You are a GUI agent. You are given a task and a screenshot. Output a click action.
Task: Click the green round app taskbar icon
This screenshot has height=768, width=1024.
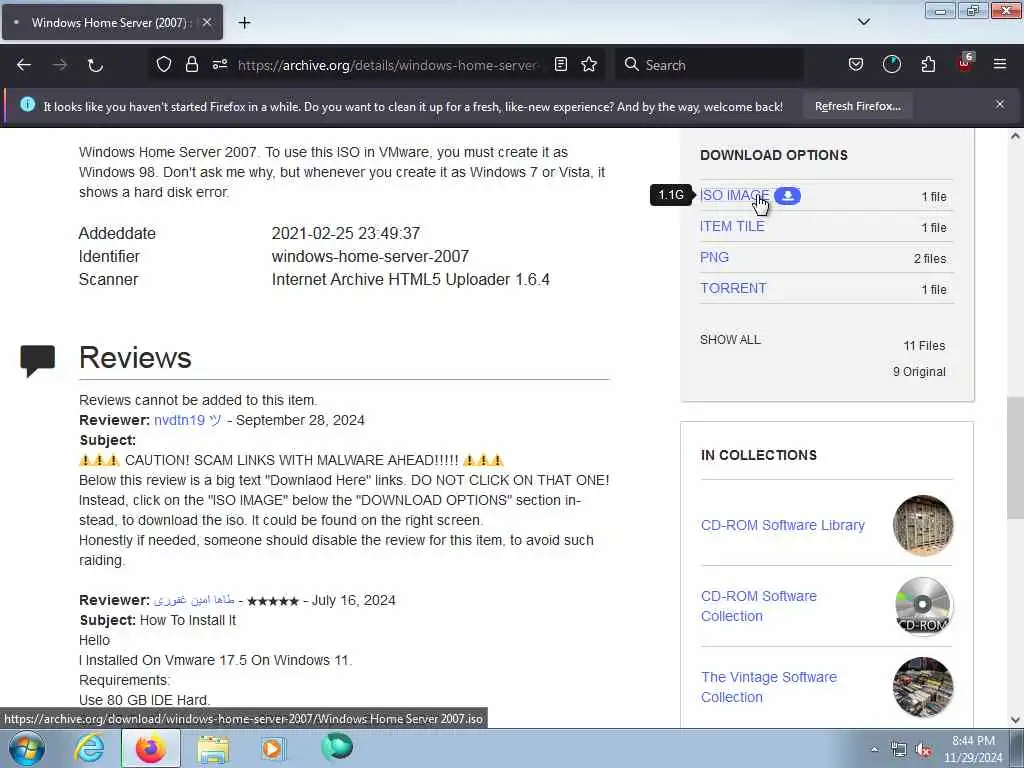336,747
